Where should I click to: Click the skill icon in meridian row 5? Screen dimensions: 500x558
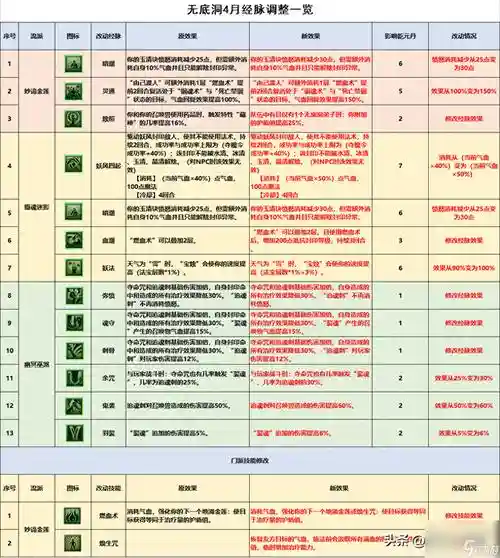coord(73,212)
